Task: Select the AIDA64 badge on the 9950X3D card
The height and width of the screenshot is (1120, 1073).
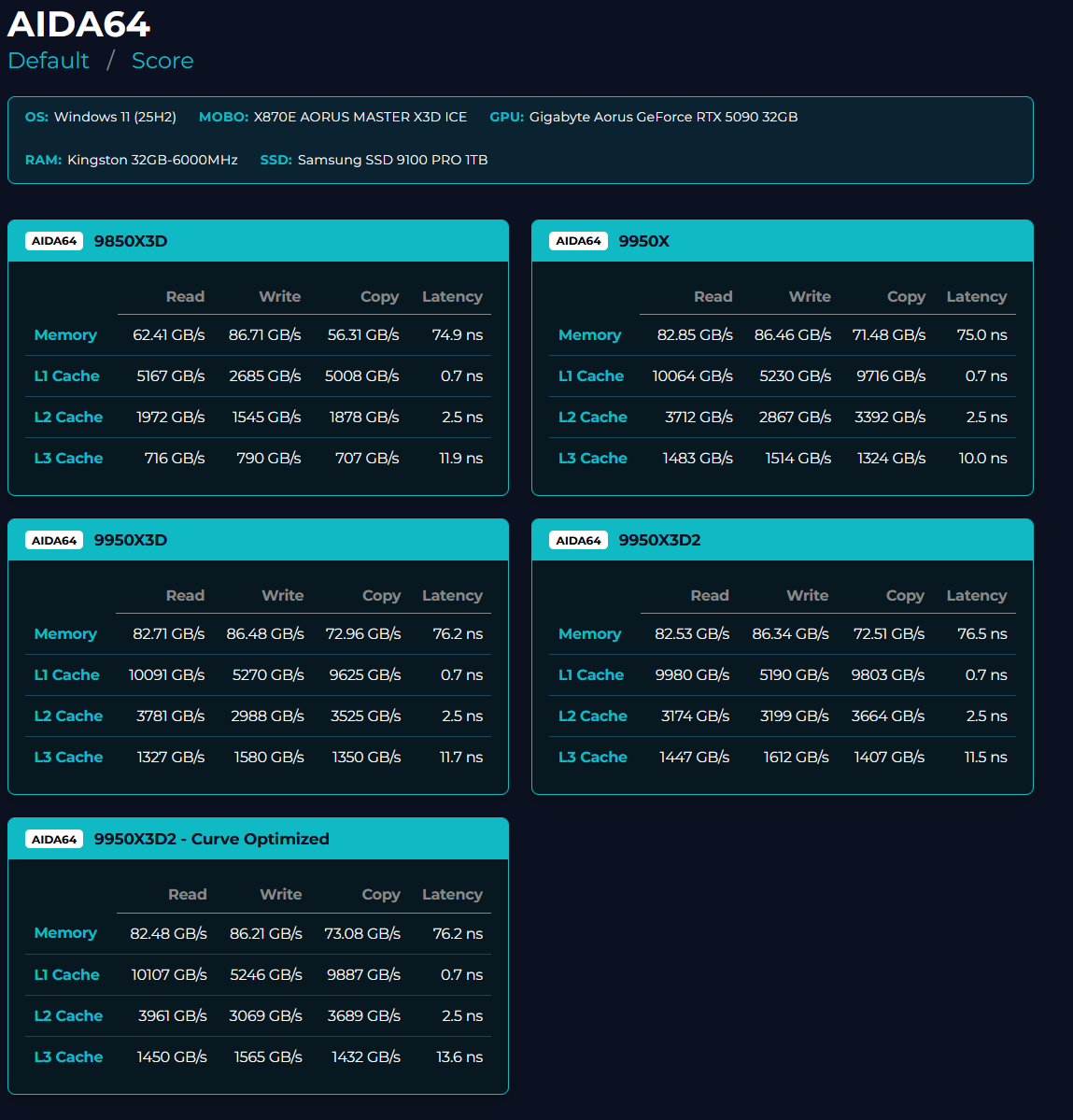Action: [54, 540]
